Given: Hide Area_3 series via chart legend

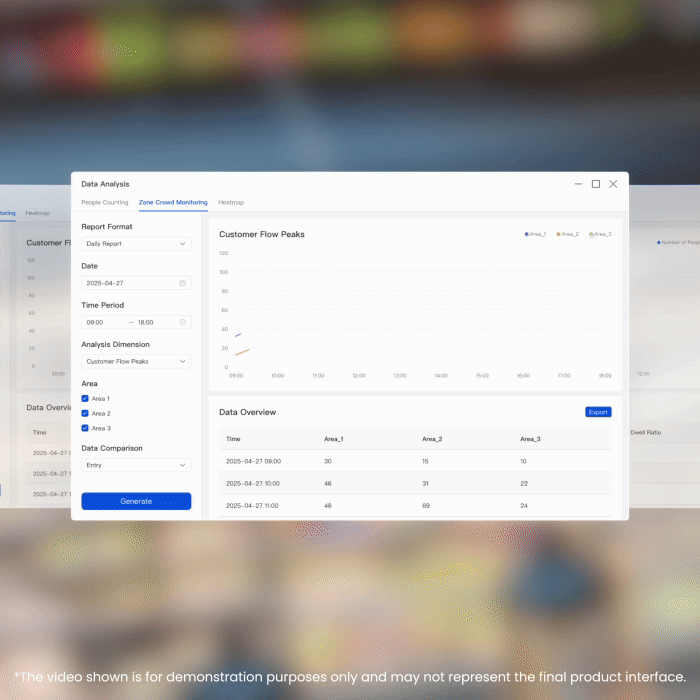Looking at the screenshot, I should click(x=600, y=234).
